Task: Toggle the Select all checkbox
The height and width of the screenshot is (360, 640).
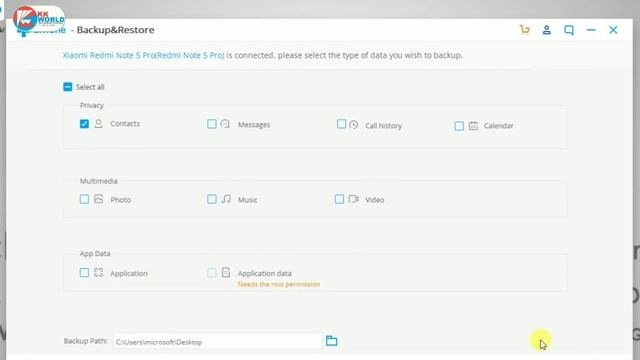Action: (x=68, y=87)
